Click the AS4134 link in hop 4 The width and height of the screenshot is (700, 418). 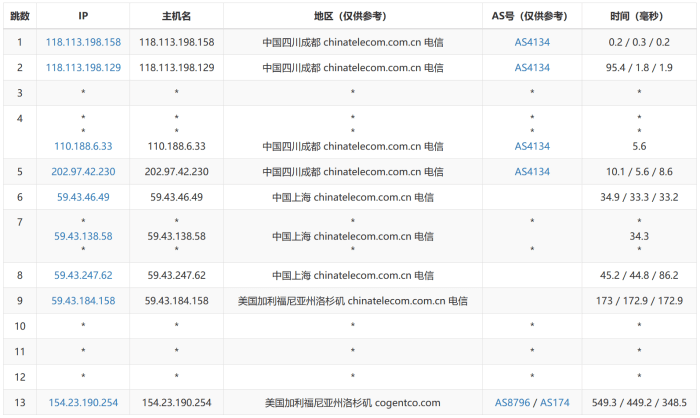[532, 146]
